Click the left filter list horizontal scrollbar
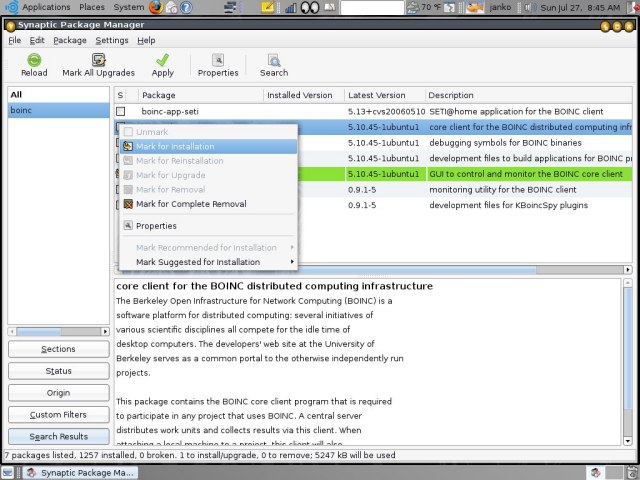Image resolution: width=640 pixels, height=480 pixels. 58,331
